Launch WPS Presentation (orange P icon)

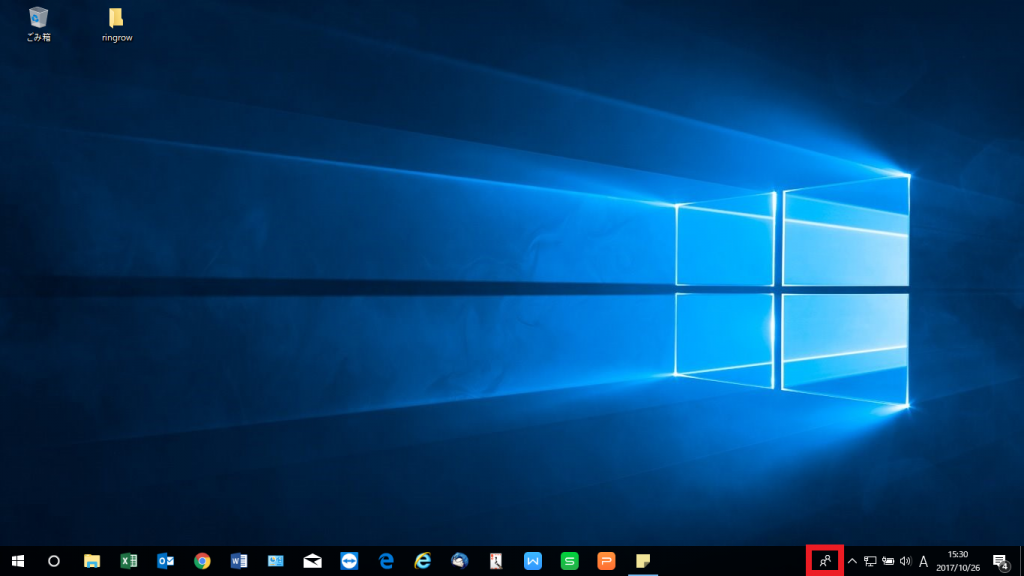[x=605, y=560]
